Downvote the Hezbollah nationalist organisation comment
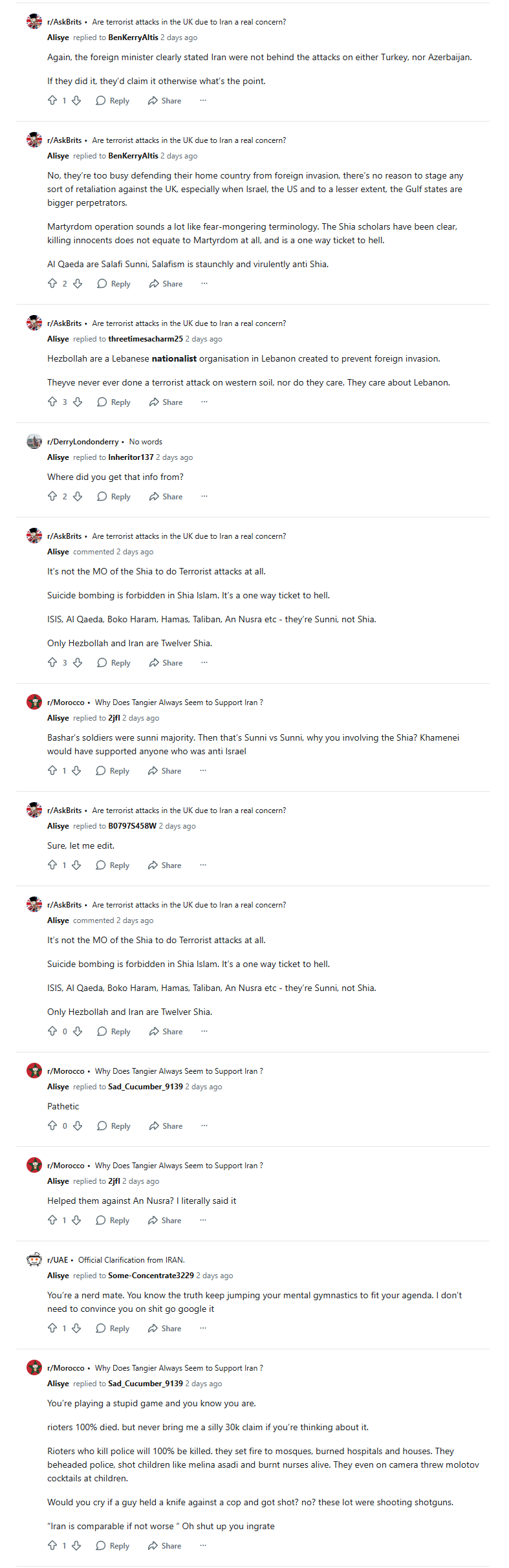The width and height of the screenshot is (509, 1568). (x=78, y=402)
